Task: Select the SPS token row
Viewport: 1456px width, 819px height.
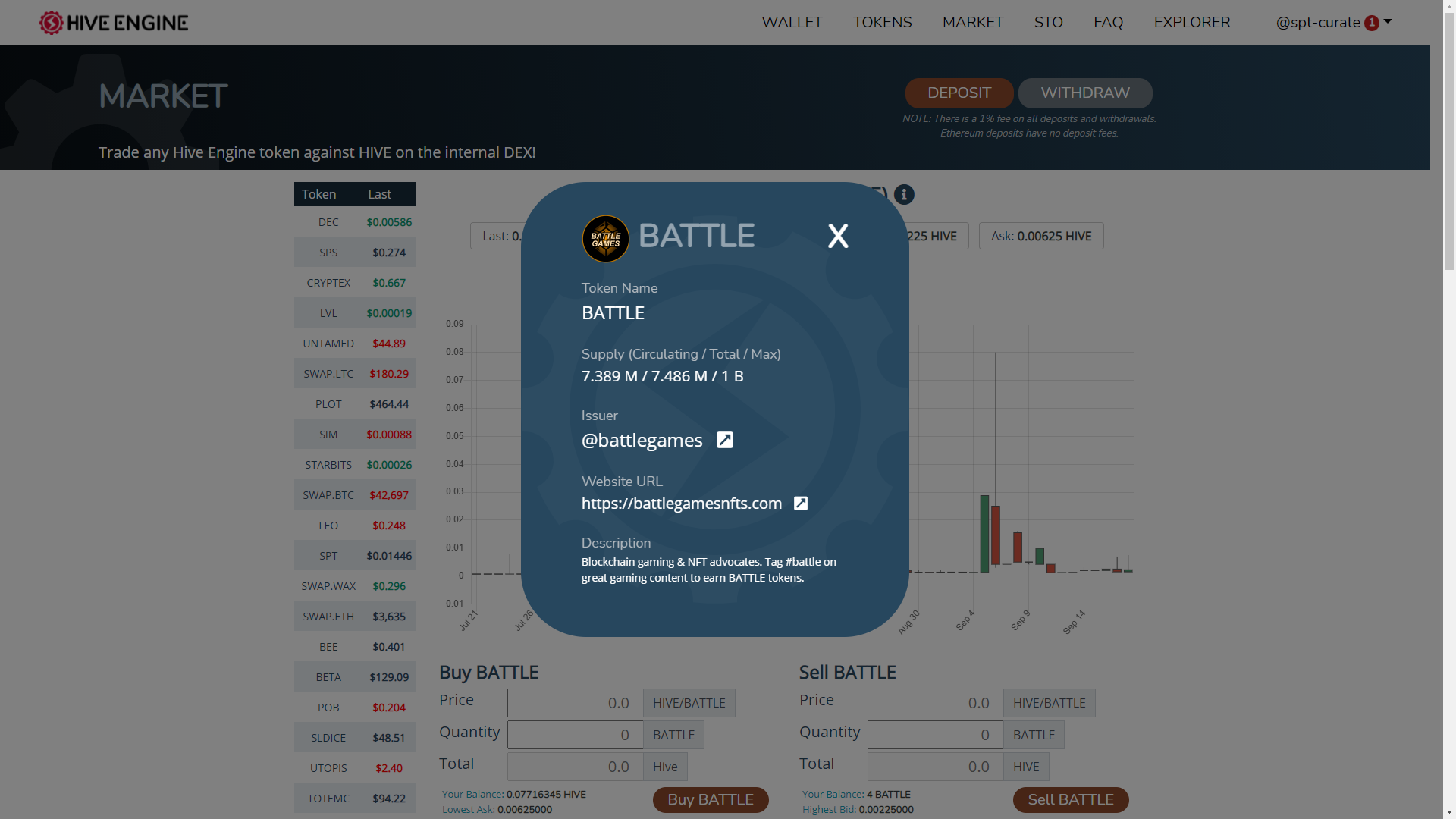Action: [355, 253]
